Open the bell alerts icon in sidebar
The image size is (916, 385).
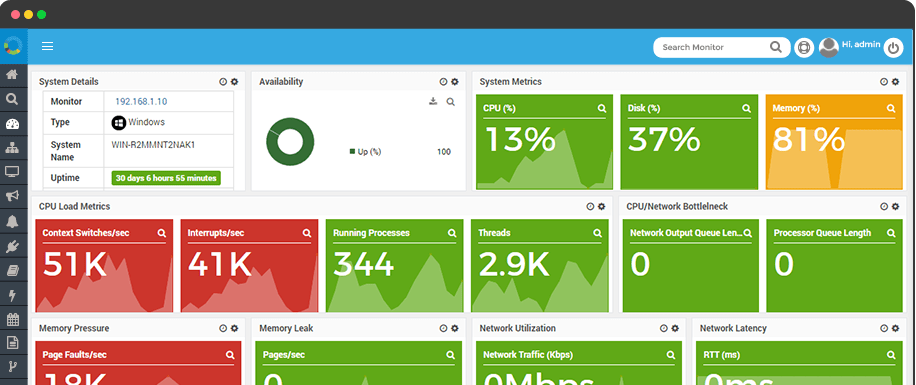click(x=12, y=221)
